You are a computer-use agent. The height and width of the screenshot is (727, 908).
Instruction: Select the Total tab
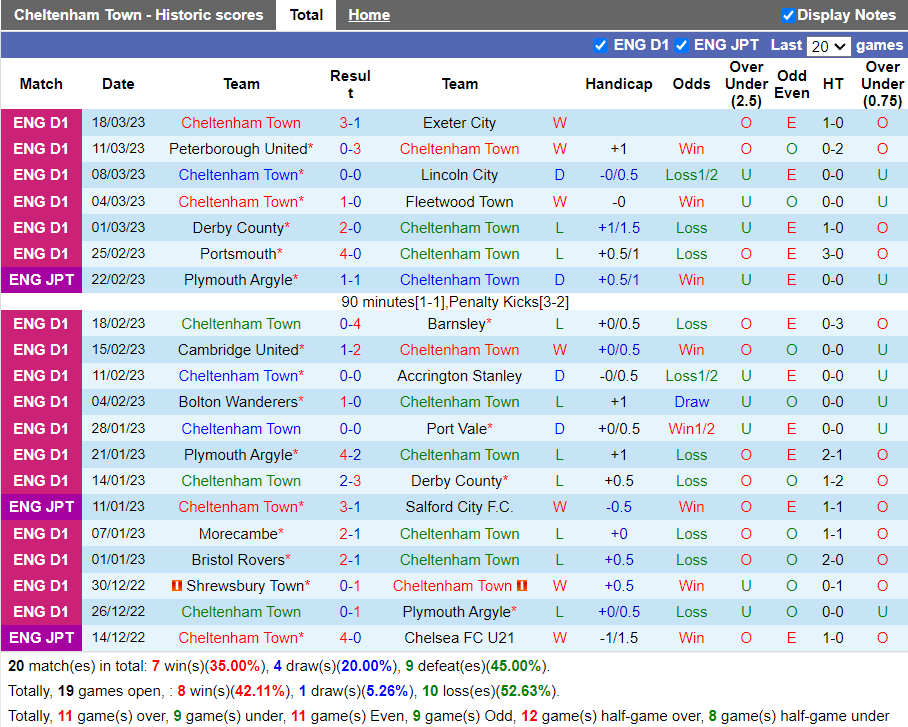306,15
